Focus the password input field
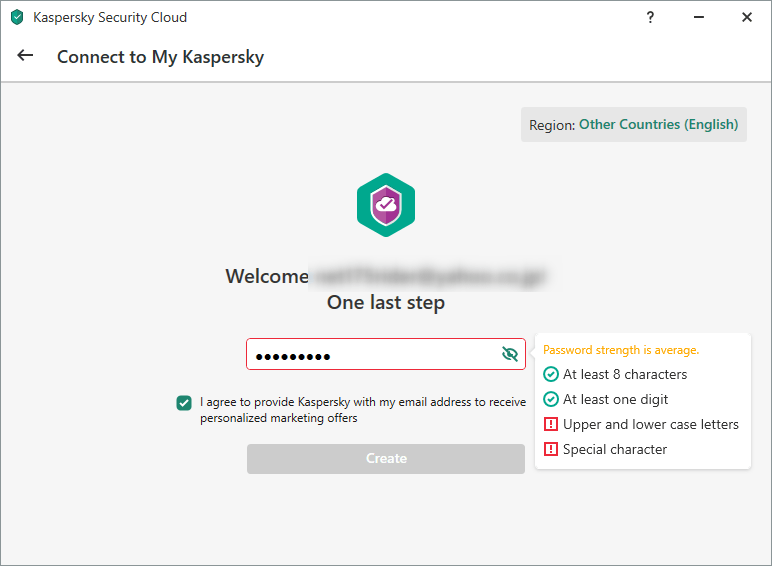 pyautogui.click(x=386, y=354)
